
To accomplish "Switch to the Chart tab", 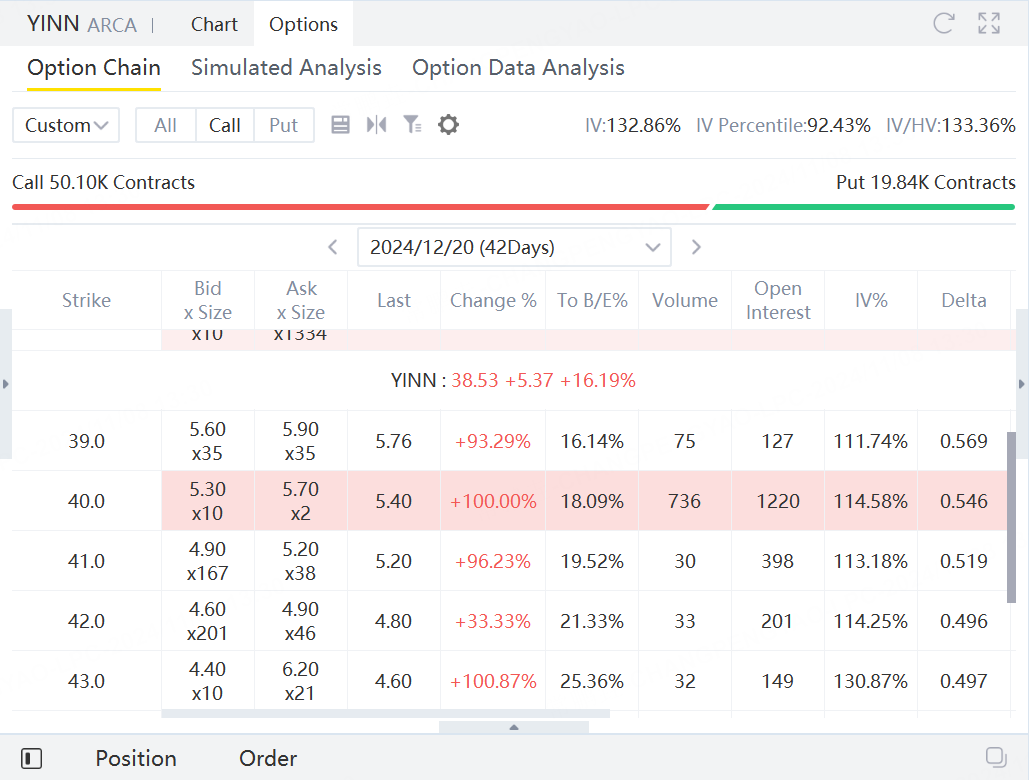I will pos(214,24).
